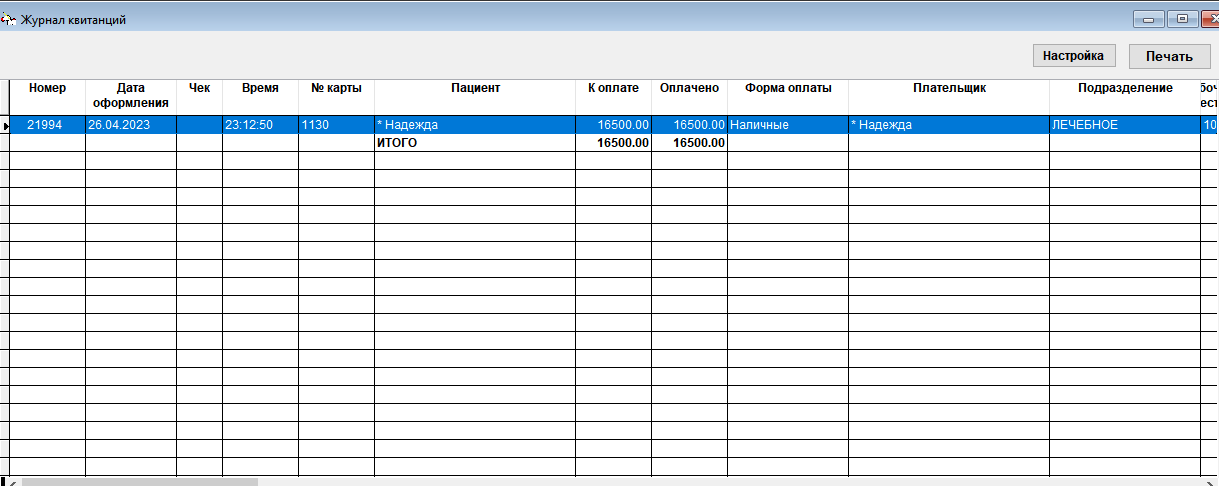Select the ЛЕЧЕБНОЕ department cell
This screenshot has width=1219, height=486.
(1125, 125)
